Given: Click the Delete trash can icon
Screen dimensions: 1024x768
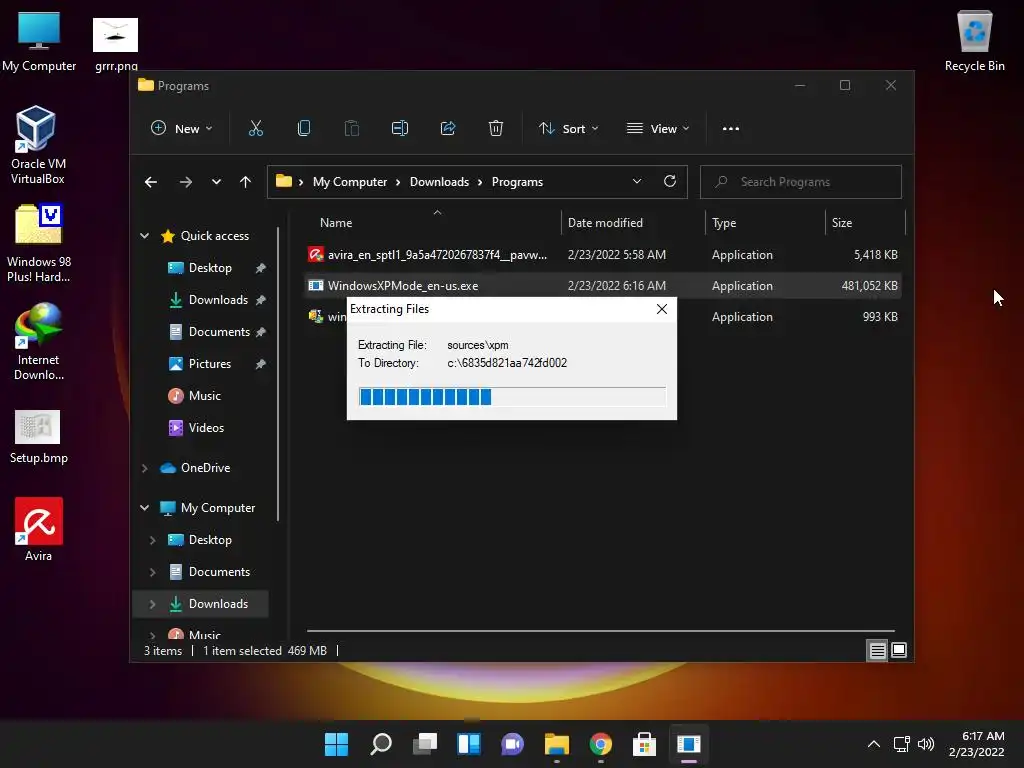Looking at the screenshot, I should pos(496,129).
